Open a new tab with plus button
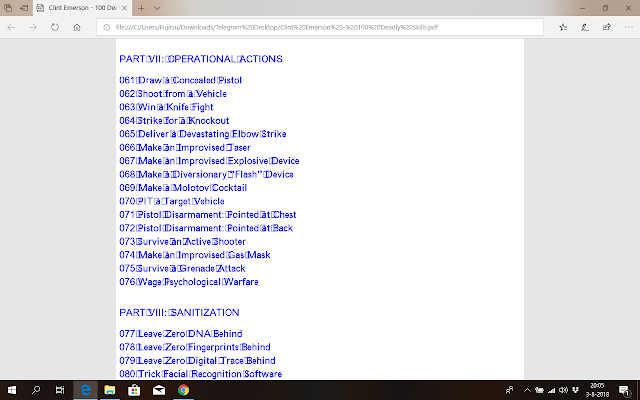Viewport: 640px width, 400px height. [141, 8]
